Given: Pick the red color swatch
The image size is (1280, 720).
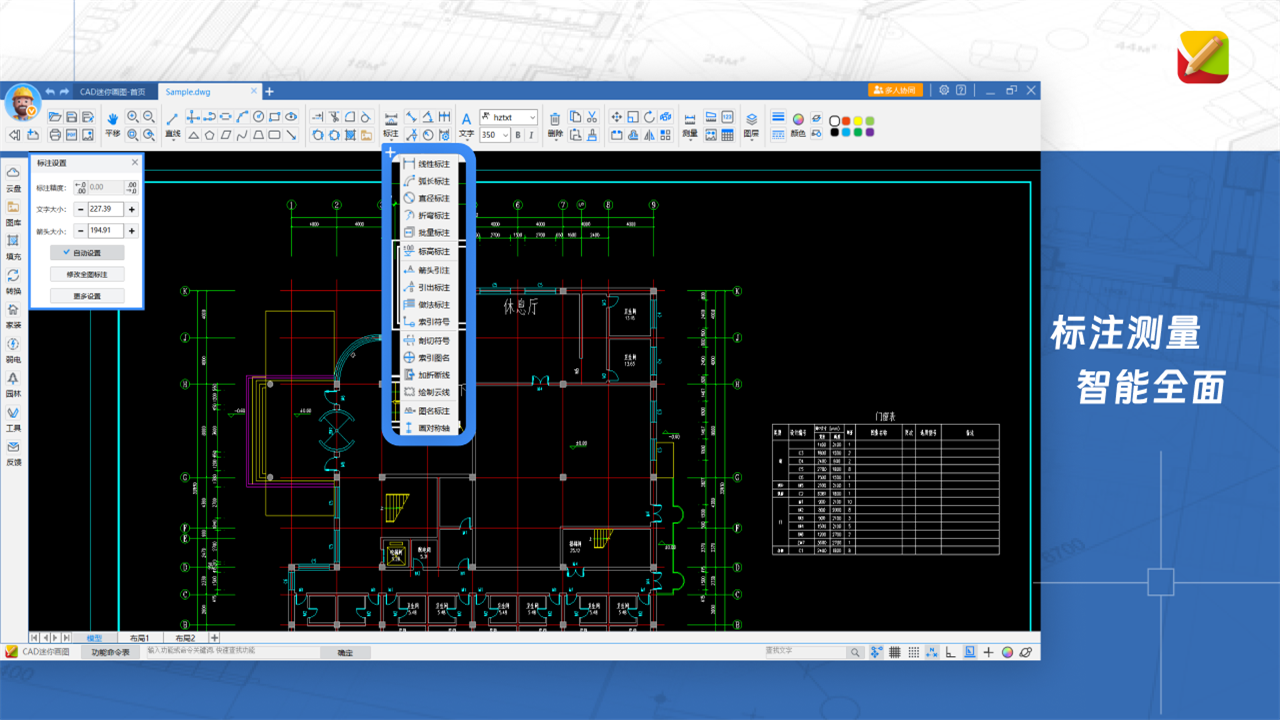Looking at the screenshot, I should click(x=846, y=121).
